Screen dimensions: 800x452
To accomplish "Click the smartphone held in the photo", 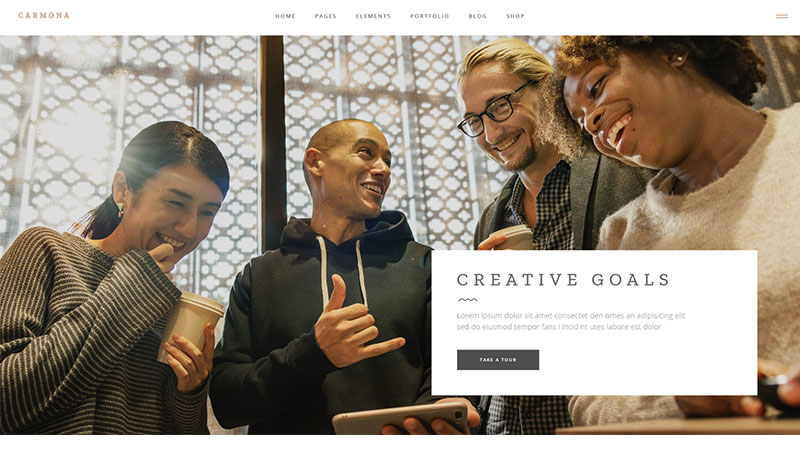I will (401, 418).
